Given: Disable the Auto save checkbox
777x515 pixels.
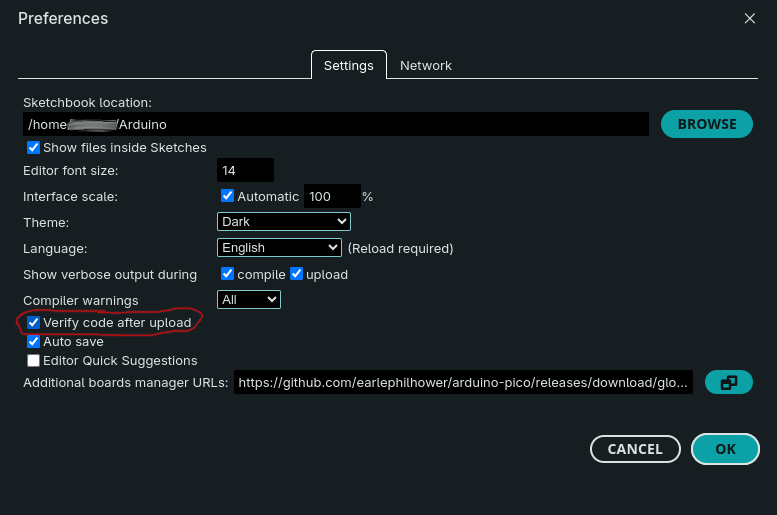Looking at the screenshot, I should click(x=34, y=342).
